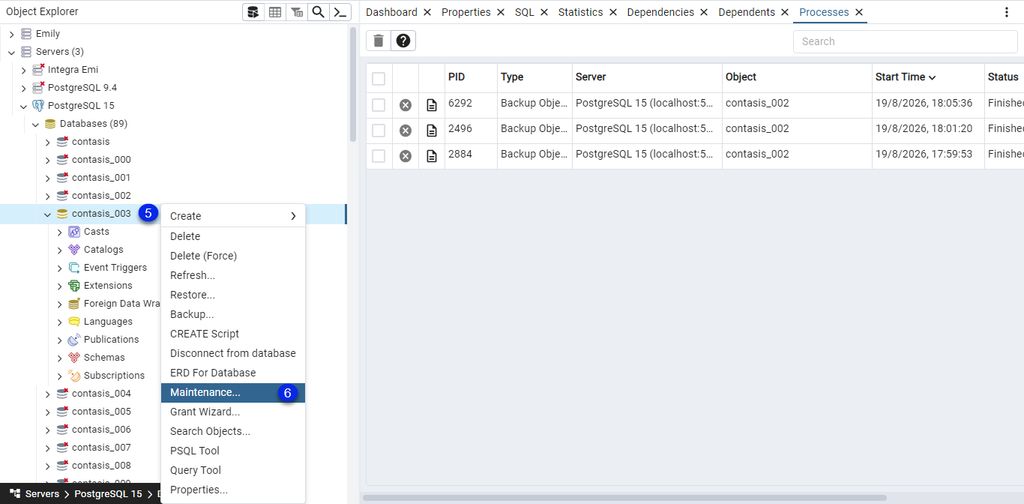Launch the PSQL Tool terminal icon

[x=340, y=12]
